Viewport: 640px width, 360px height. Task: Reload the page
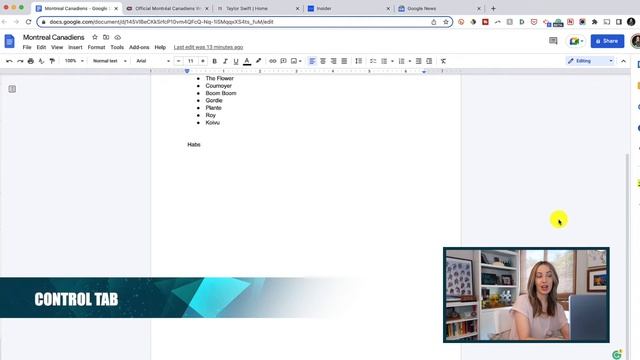[28, 22]
